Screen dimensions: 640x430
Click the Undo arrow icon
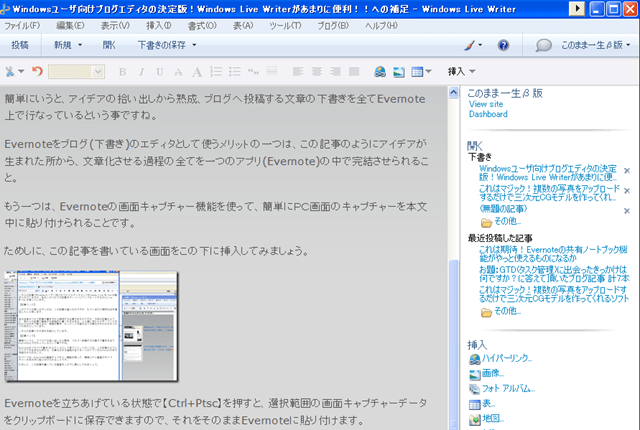(x=38, y=71)
